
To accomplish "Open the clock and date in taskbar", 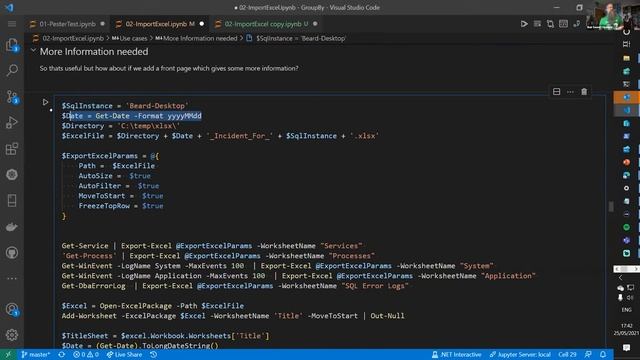I will (627, 329).
